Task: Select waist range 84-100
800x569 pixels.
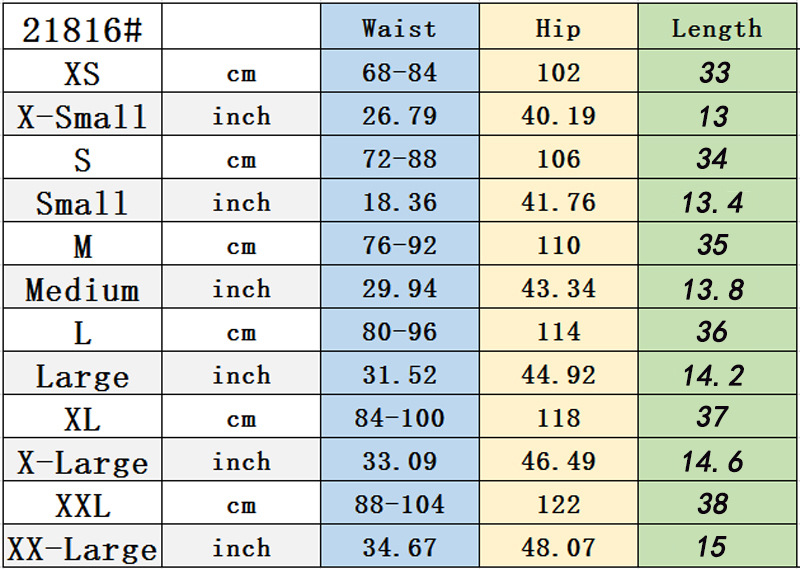Action: (399, 419)
